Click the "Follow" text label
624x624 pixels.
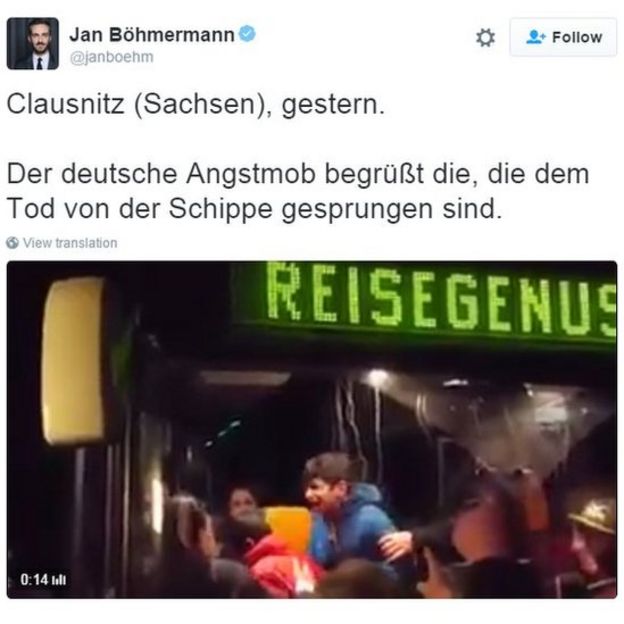click(x=577, y=37)
